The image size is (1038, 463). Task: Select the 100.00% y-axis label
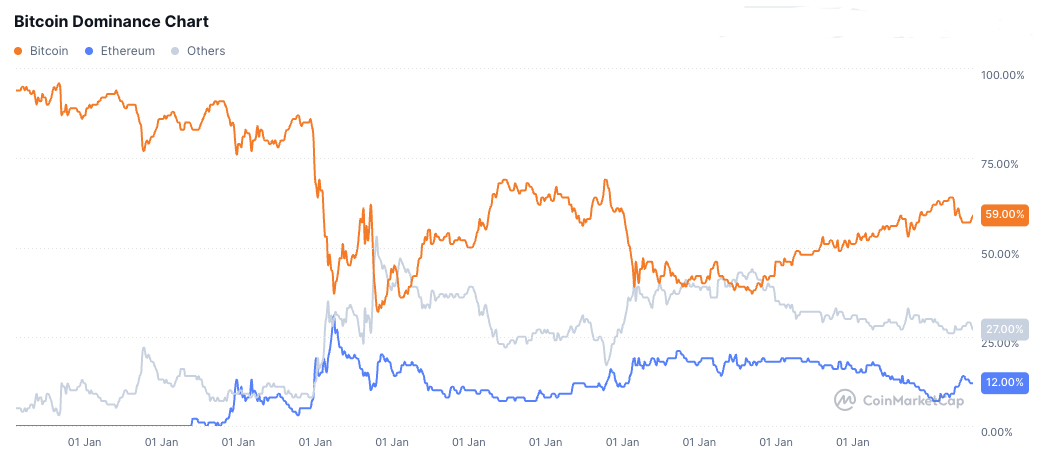coord(1002,76)
